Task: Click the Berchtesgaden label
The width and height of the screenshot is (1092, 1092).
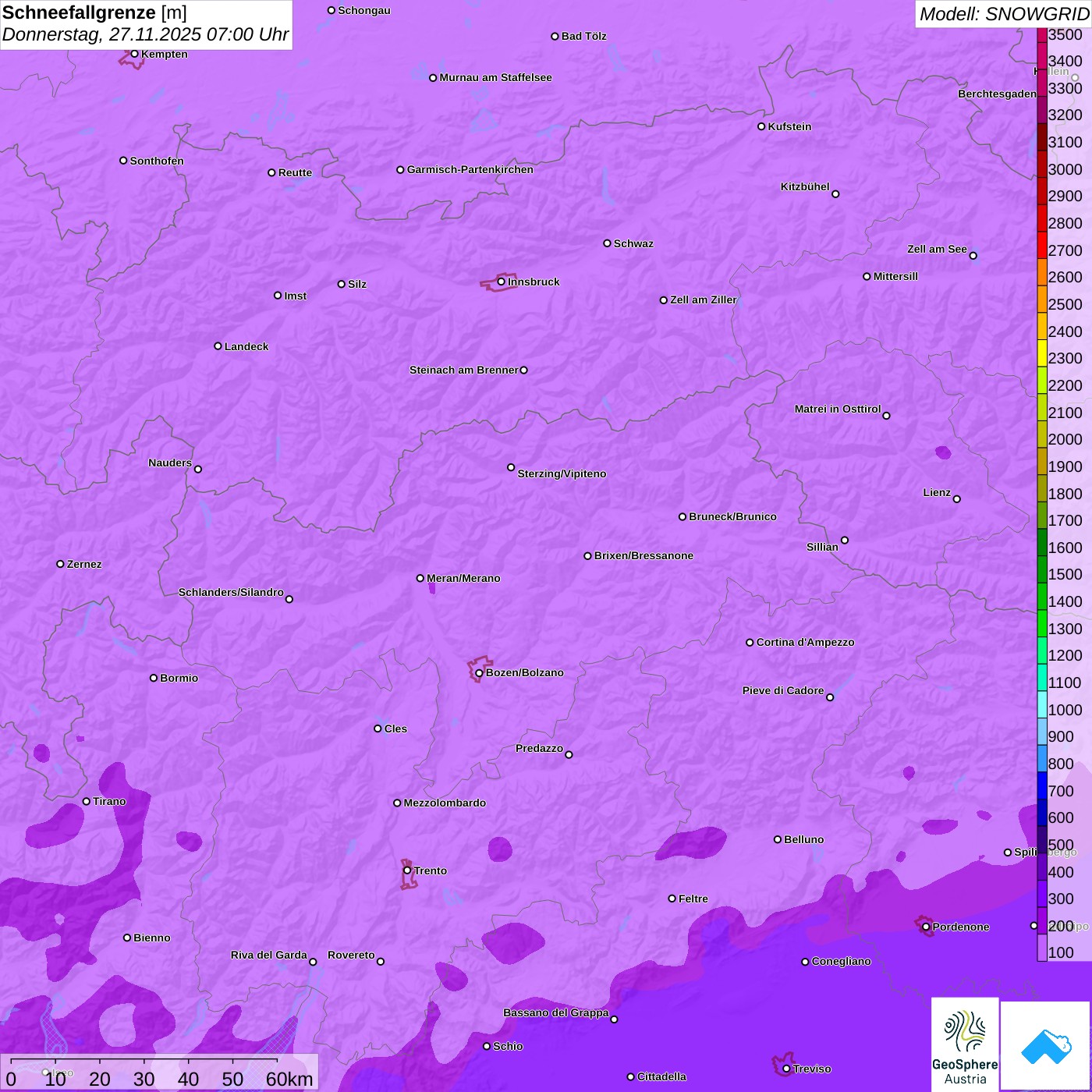Action: click(997, 94)
